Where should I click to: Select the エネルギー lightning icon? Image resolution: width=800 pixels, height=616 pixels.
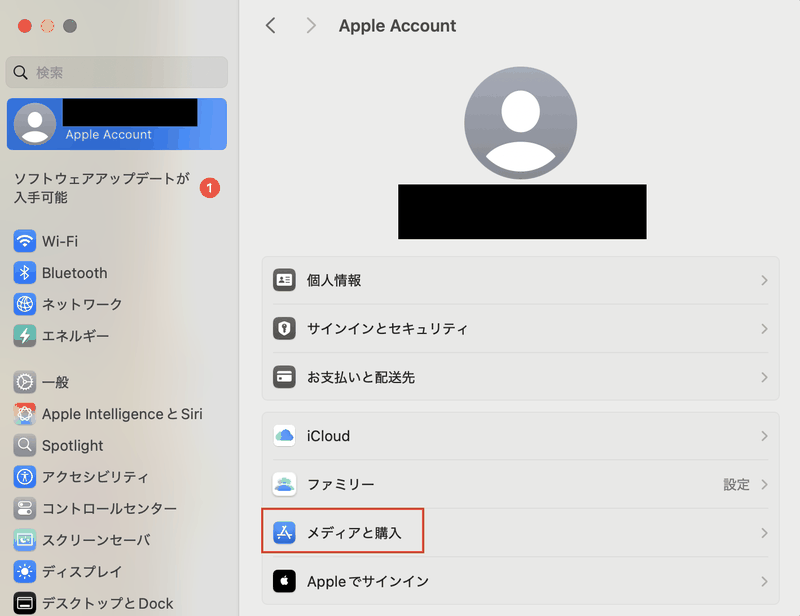[24, 336]
